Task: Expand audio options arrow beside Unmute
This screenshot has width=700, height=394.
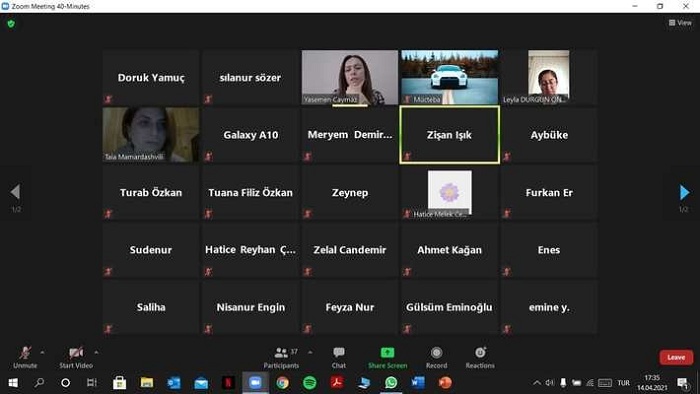Action: [x=42, y=353]
